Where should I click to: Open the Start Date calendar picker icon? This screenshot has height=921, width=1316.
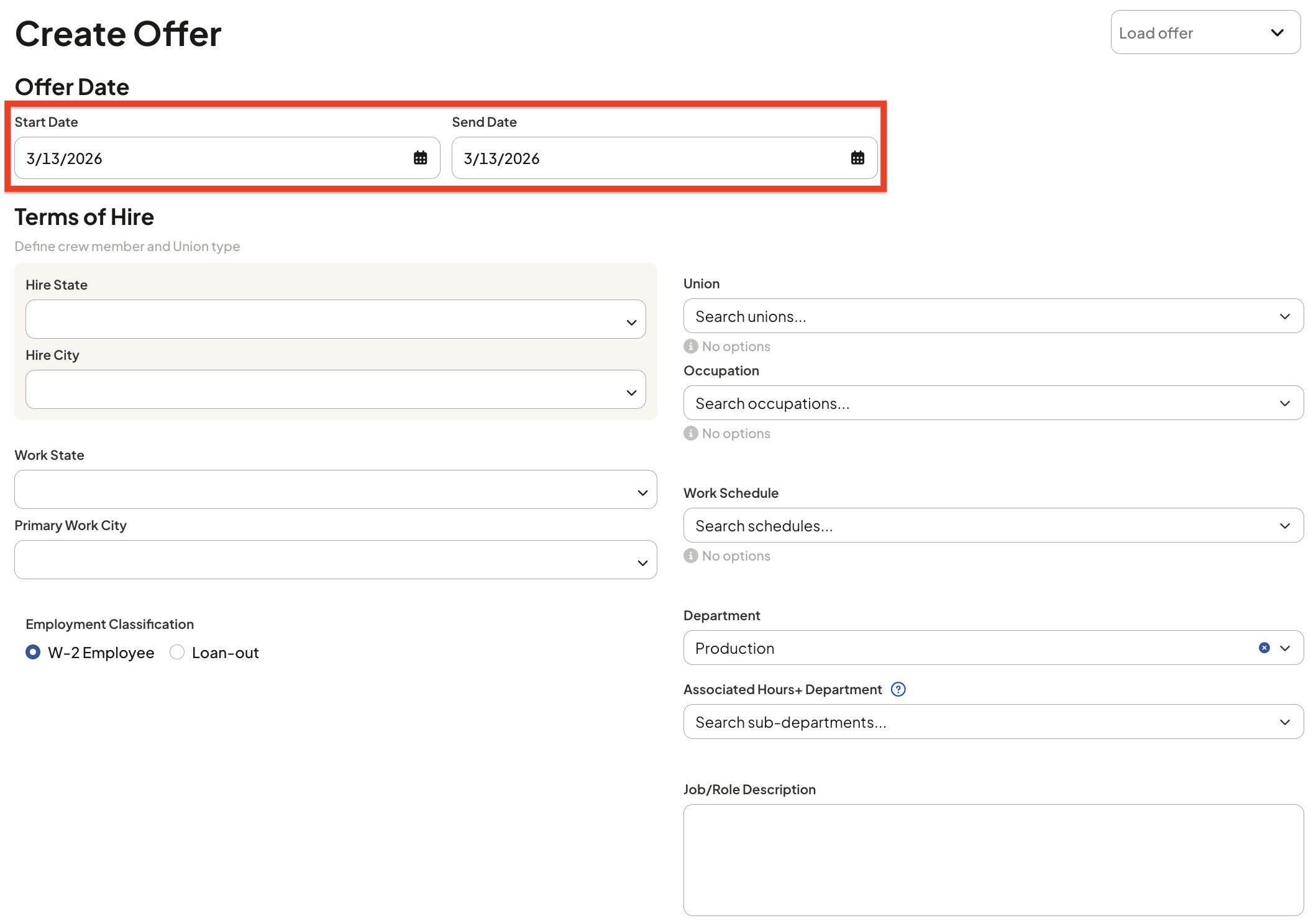point(421,158)
